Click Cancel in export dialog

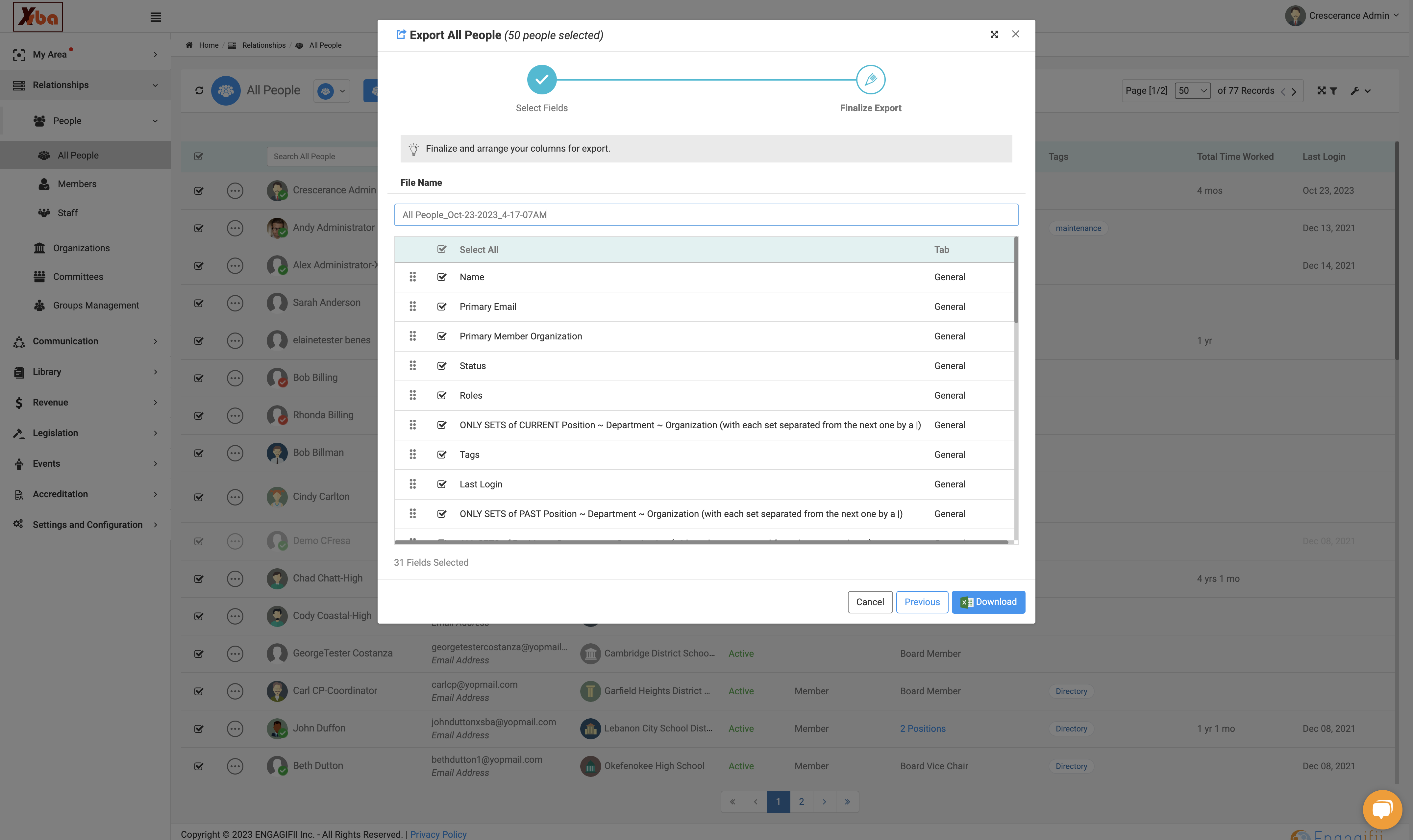click(870, 602)
